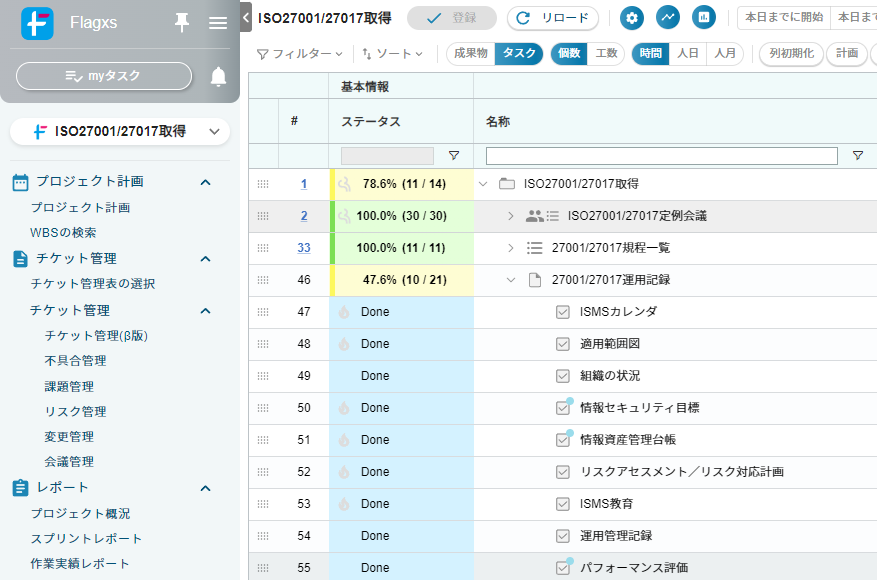
Task: Select the 人日 display mode
Action: (688, 53)
